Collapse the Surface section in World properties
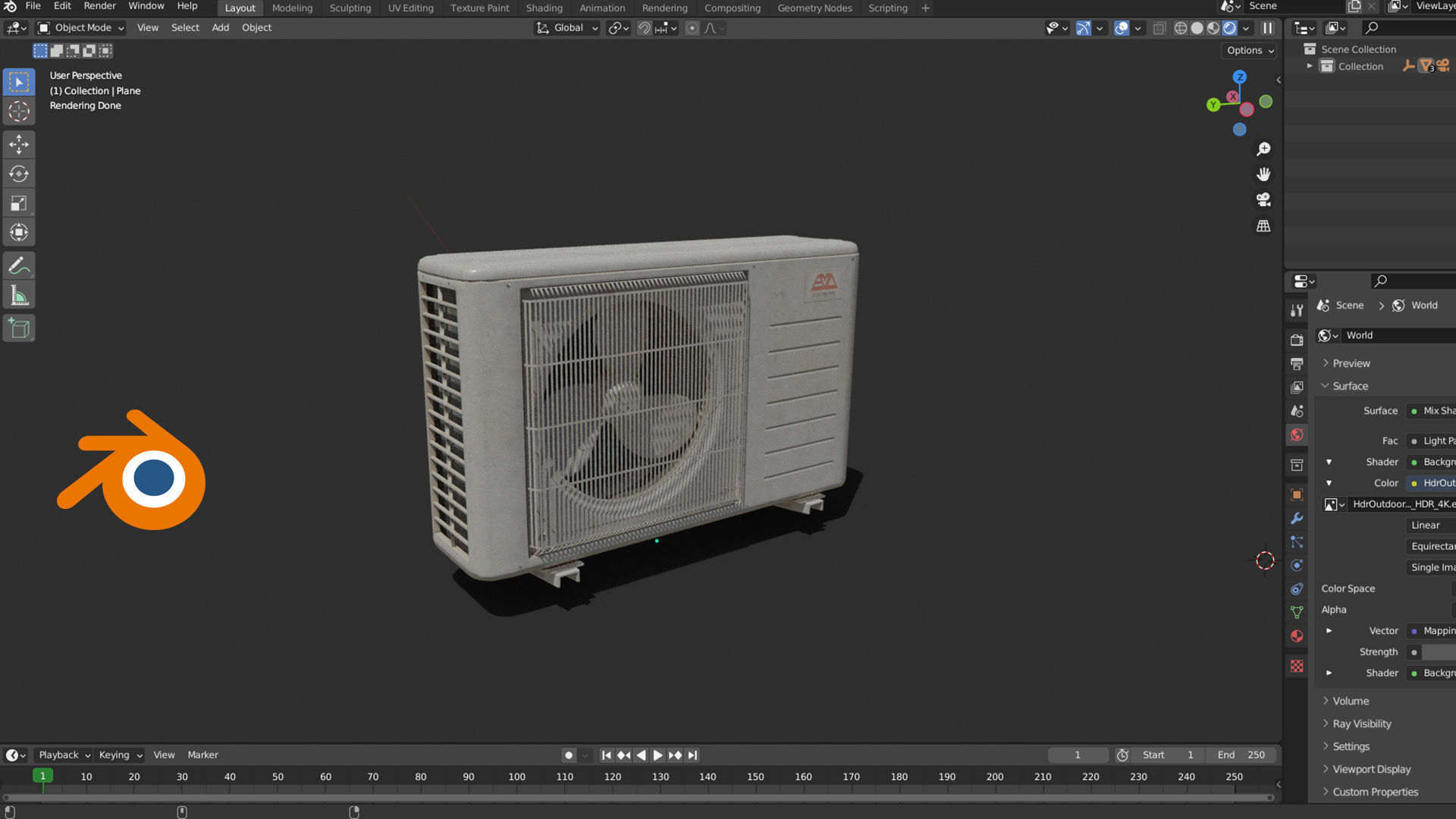 tap(1350, 386)
